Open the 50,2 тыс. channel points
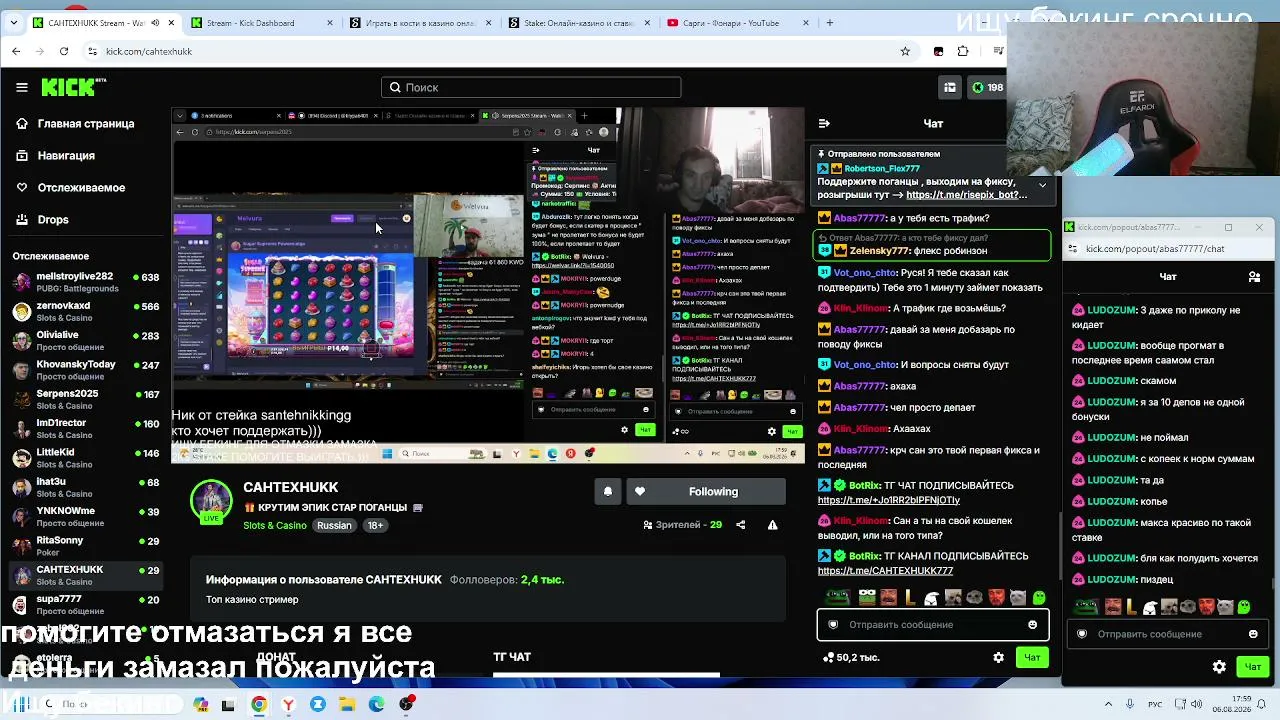Viewport: 1280px width, 720px height. click(851, 657)
